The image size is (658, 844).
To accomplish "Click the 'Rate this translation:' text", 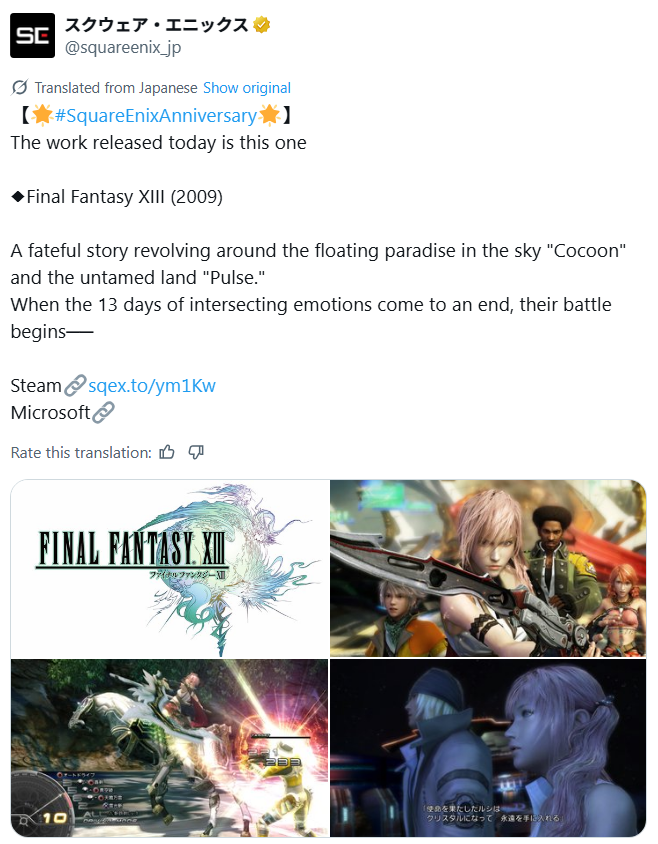I will click(81, 453).
